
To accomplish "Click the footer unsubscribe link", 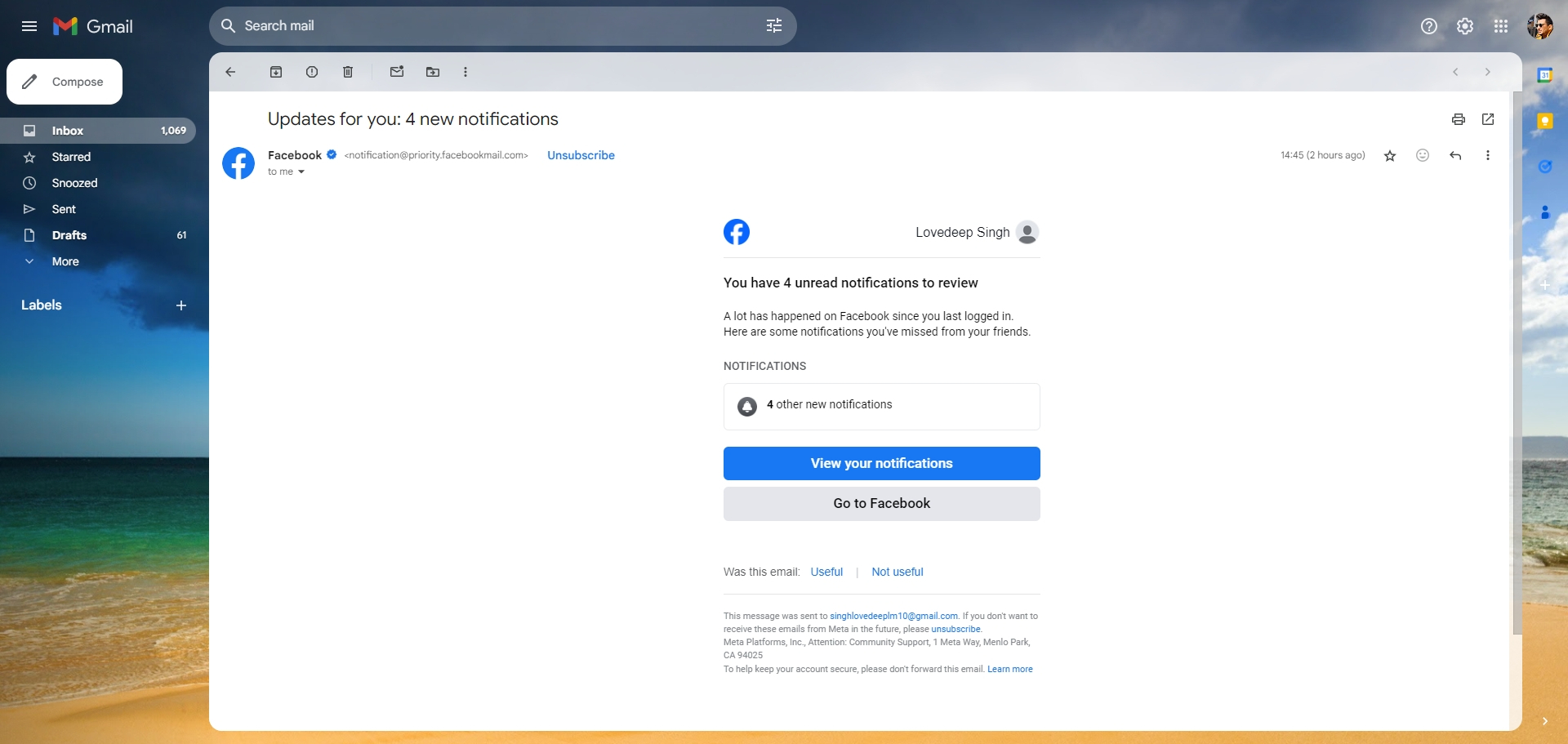I will tap(955, 629).
